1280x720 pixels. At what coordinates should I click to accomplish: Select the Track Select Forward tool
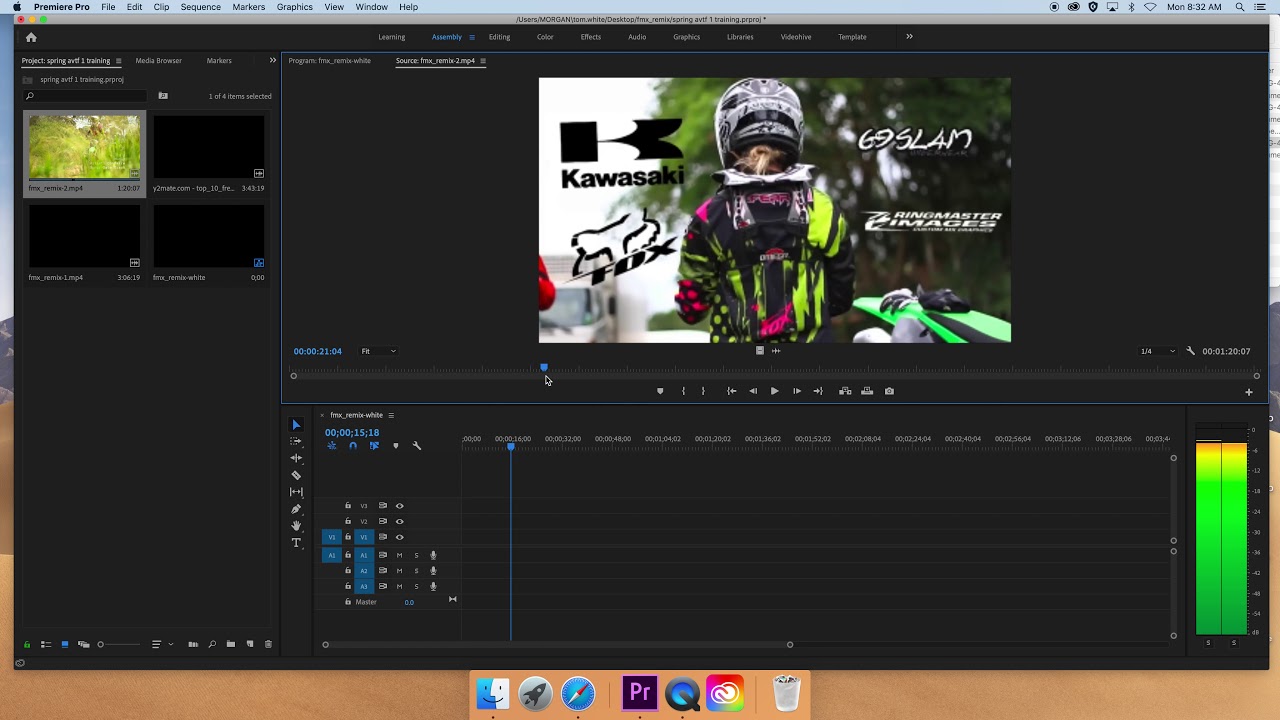click(296, 441)
